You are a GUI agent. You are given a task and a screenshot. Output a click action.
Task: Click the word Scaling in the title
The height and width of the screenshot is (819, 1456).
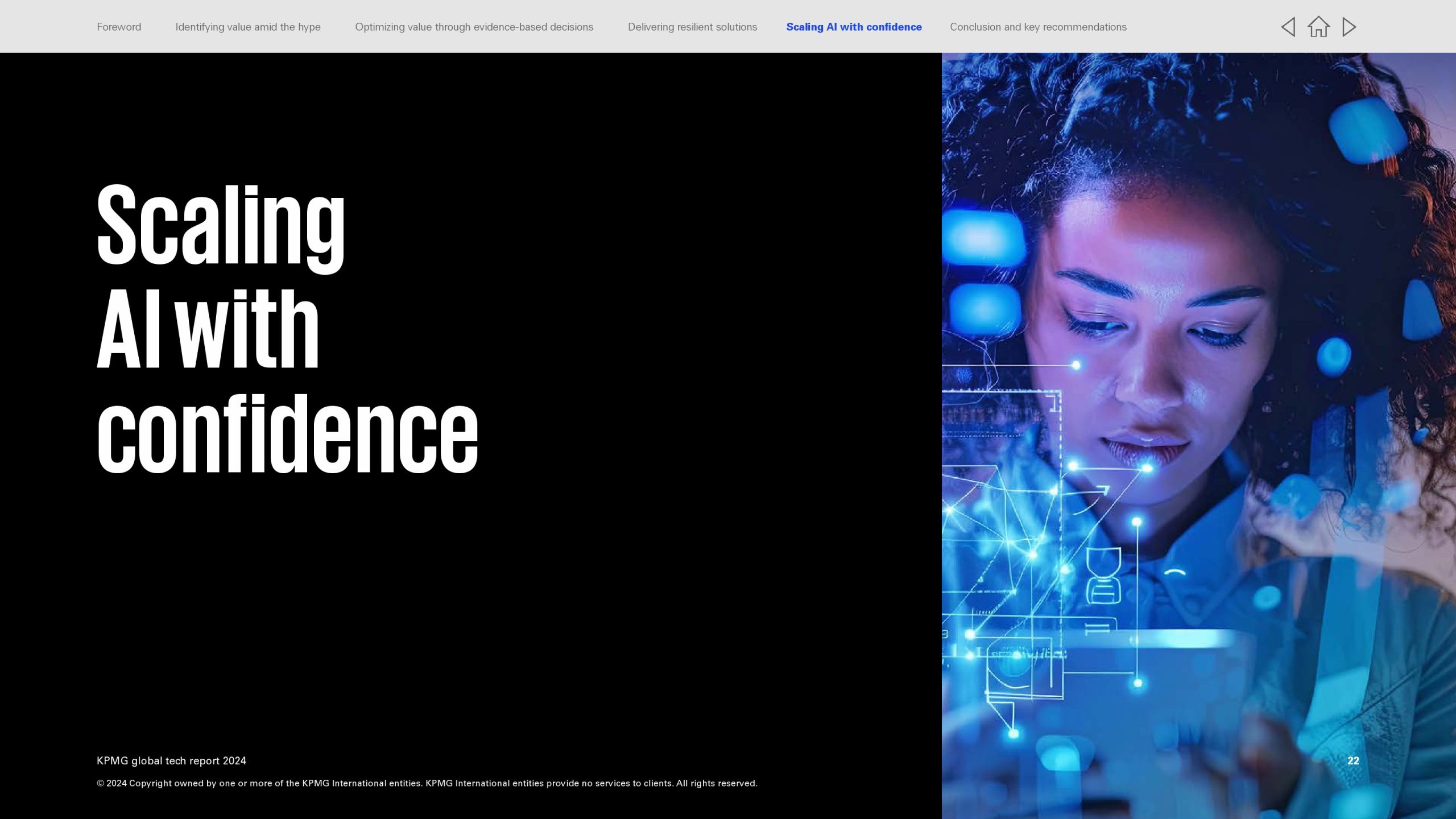221,226
